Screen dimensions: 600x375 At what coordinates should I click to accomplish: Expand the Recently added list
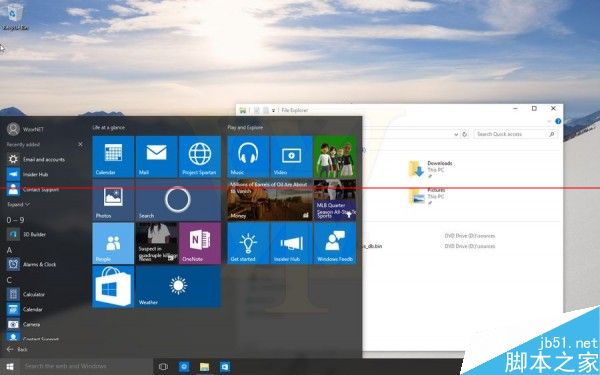(18, 204)
